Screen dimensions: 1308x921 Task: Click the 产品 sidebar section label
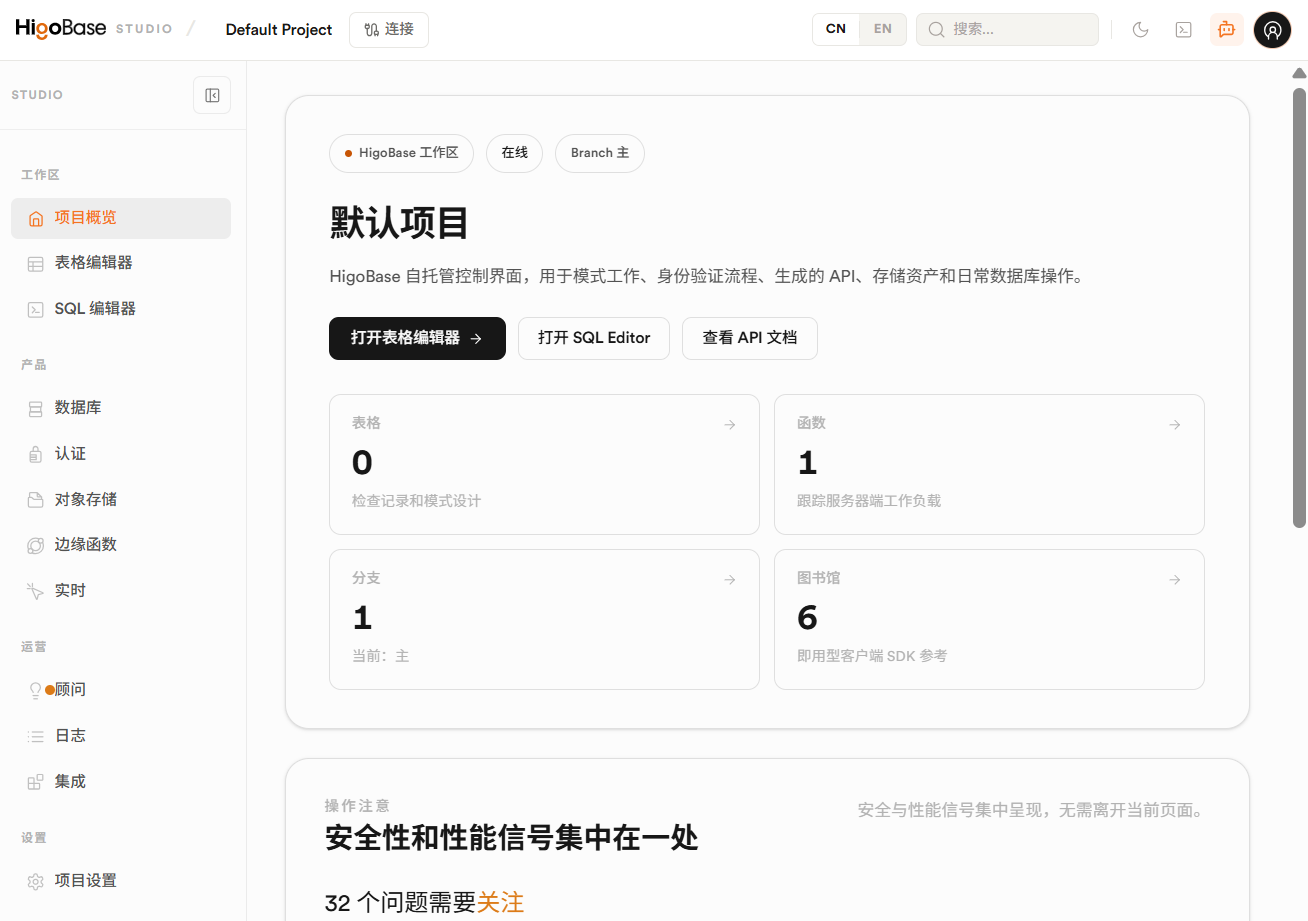click(x=34, y=365)
